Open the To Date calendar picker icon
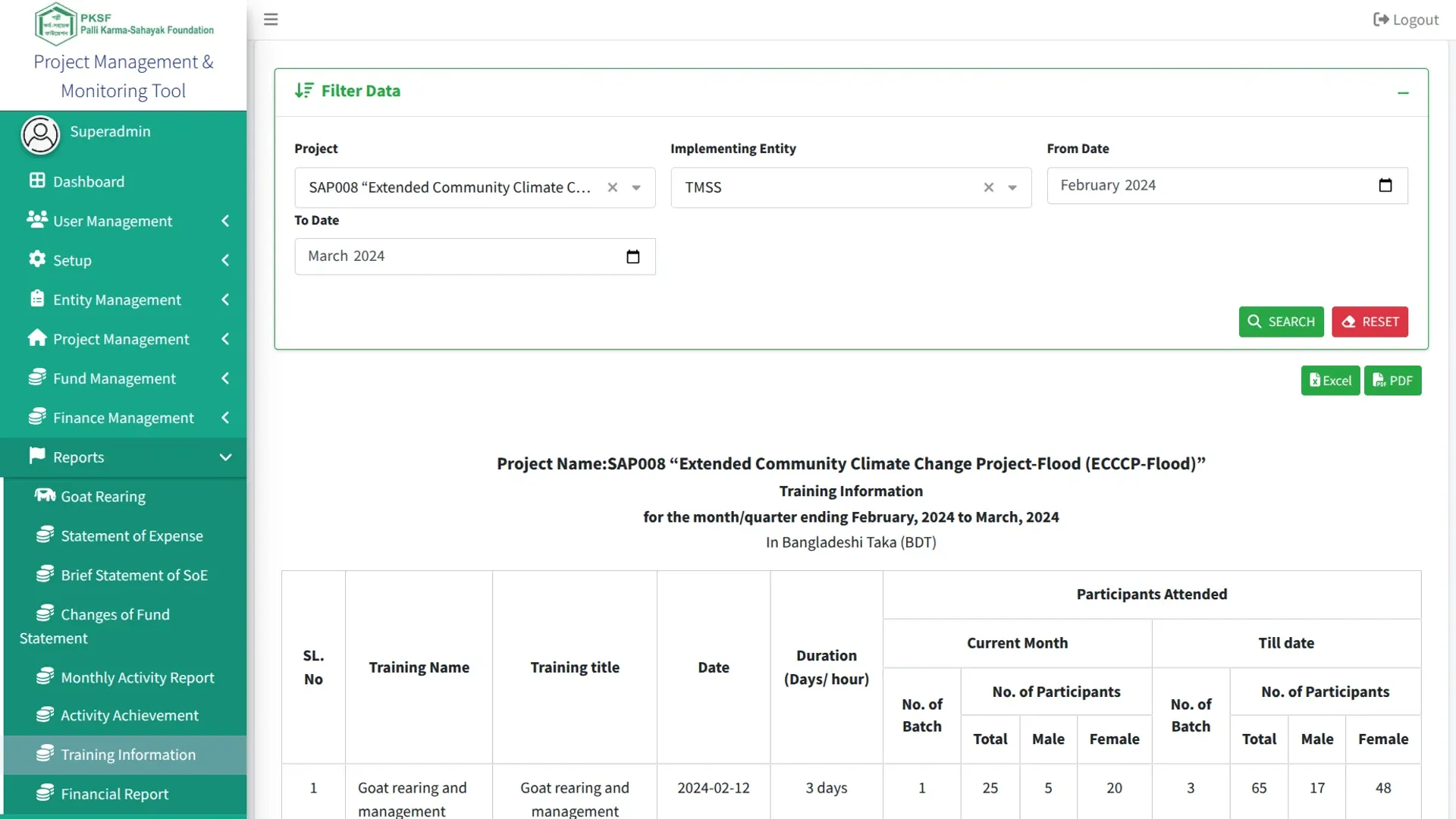 pos(633,257)
